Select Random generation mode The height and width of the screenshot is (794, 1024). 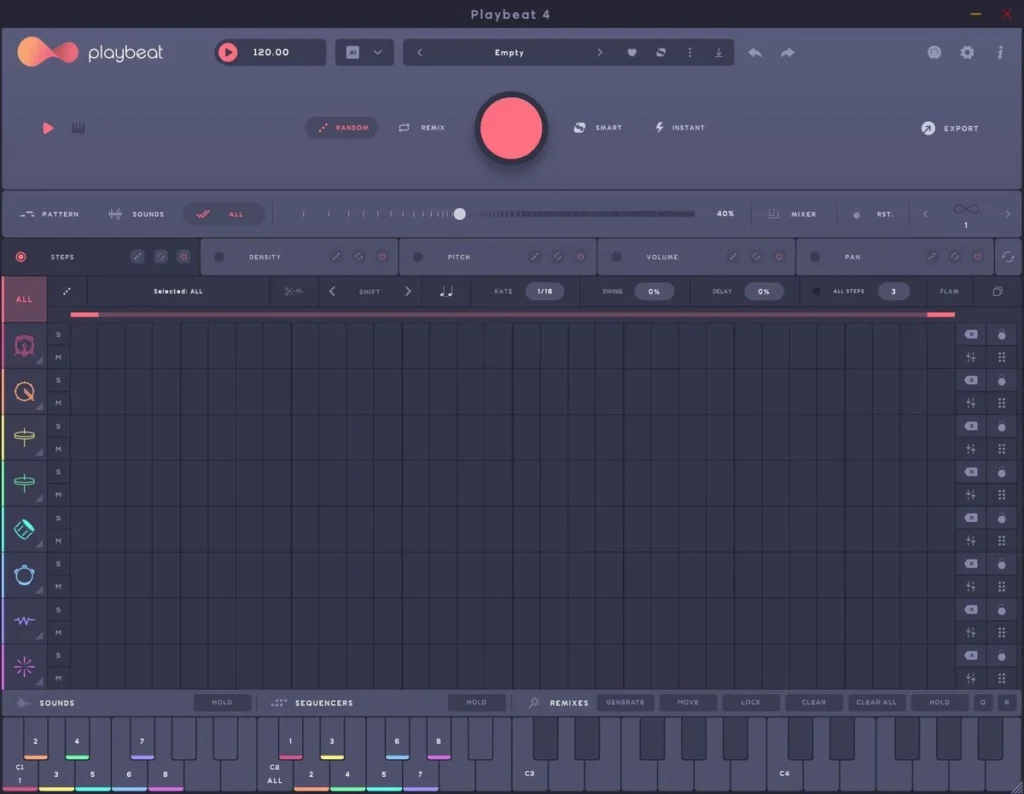pyautogui.click(x=343, y=128)
